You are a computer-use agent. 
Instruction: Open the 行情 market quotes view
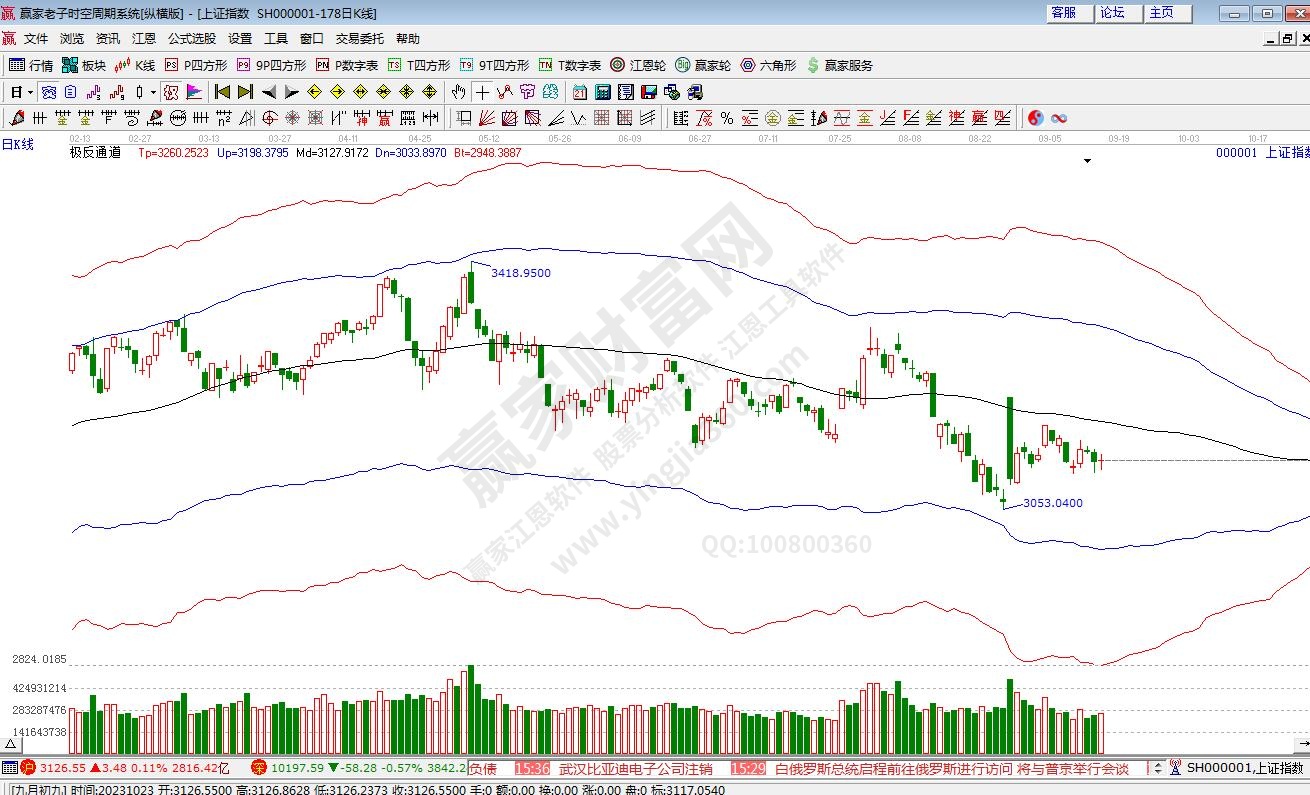coord(31,65)
